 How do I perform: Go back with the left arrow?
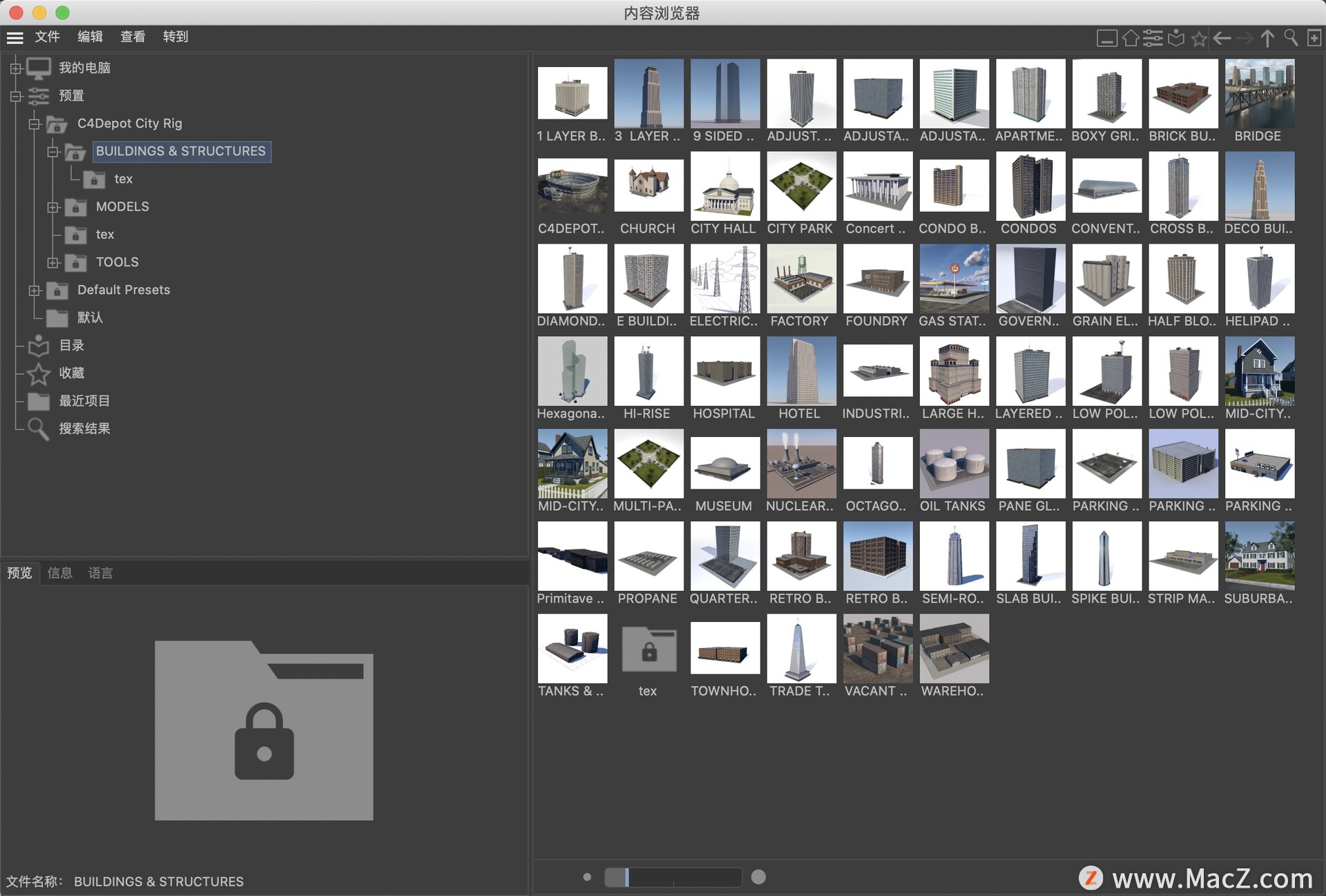pos(1222,38)
